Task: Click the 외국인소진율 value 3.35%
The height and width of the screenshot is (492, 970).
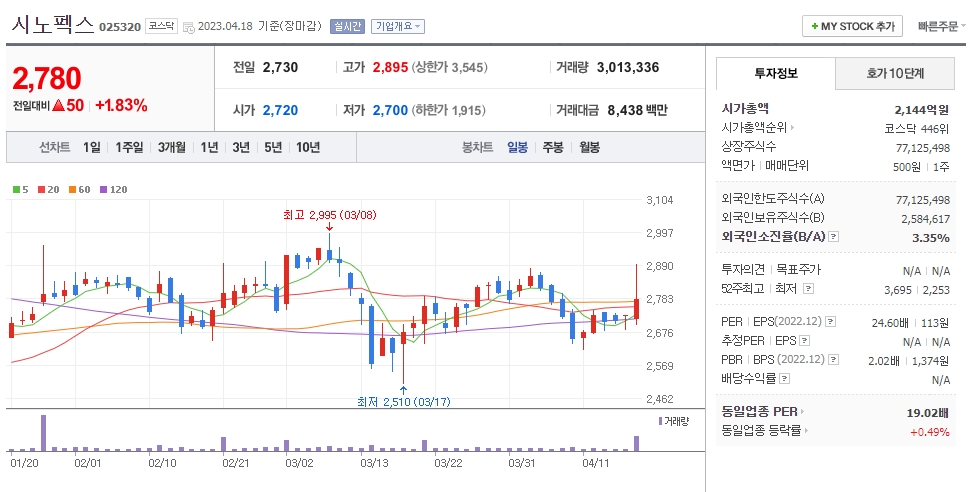Action: [x=931, y=238]
